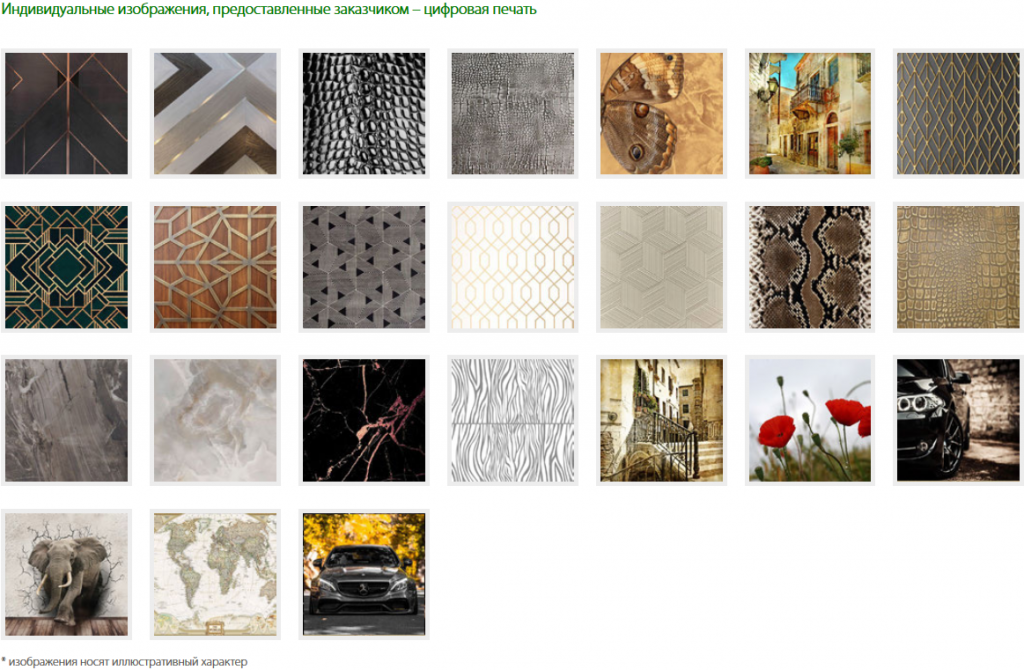
Task: Select the Mercedes car in autumn thumbnail
Action: (364, 574)
